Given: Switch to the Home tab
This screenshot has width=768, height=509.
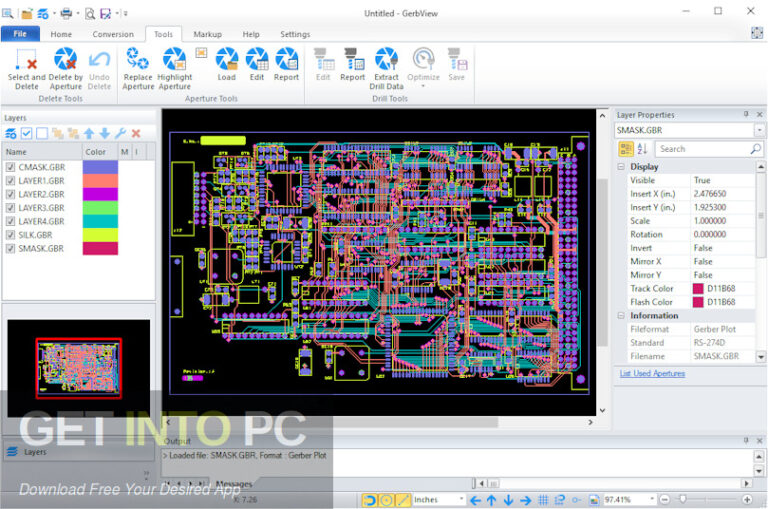Looking at the screenshot, I should coord(61,34).
